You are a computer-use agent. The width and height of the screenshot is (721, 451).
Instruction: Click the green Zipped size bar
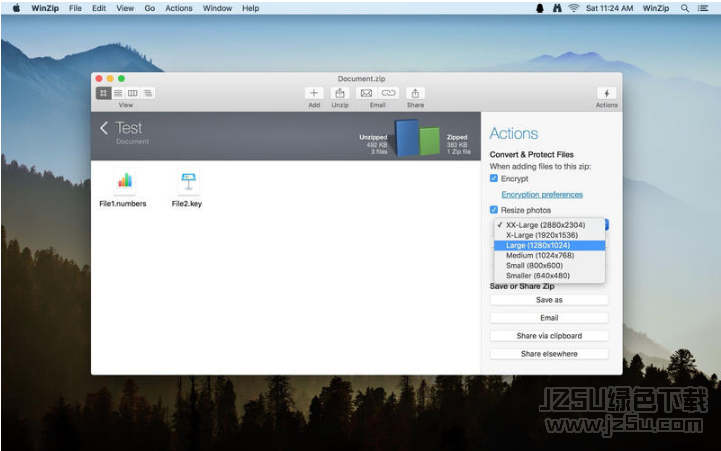pyautogui.click(x=429, y=141)
